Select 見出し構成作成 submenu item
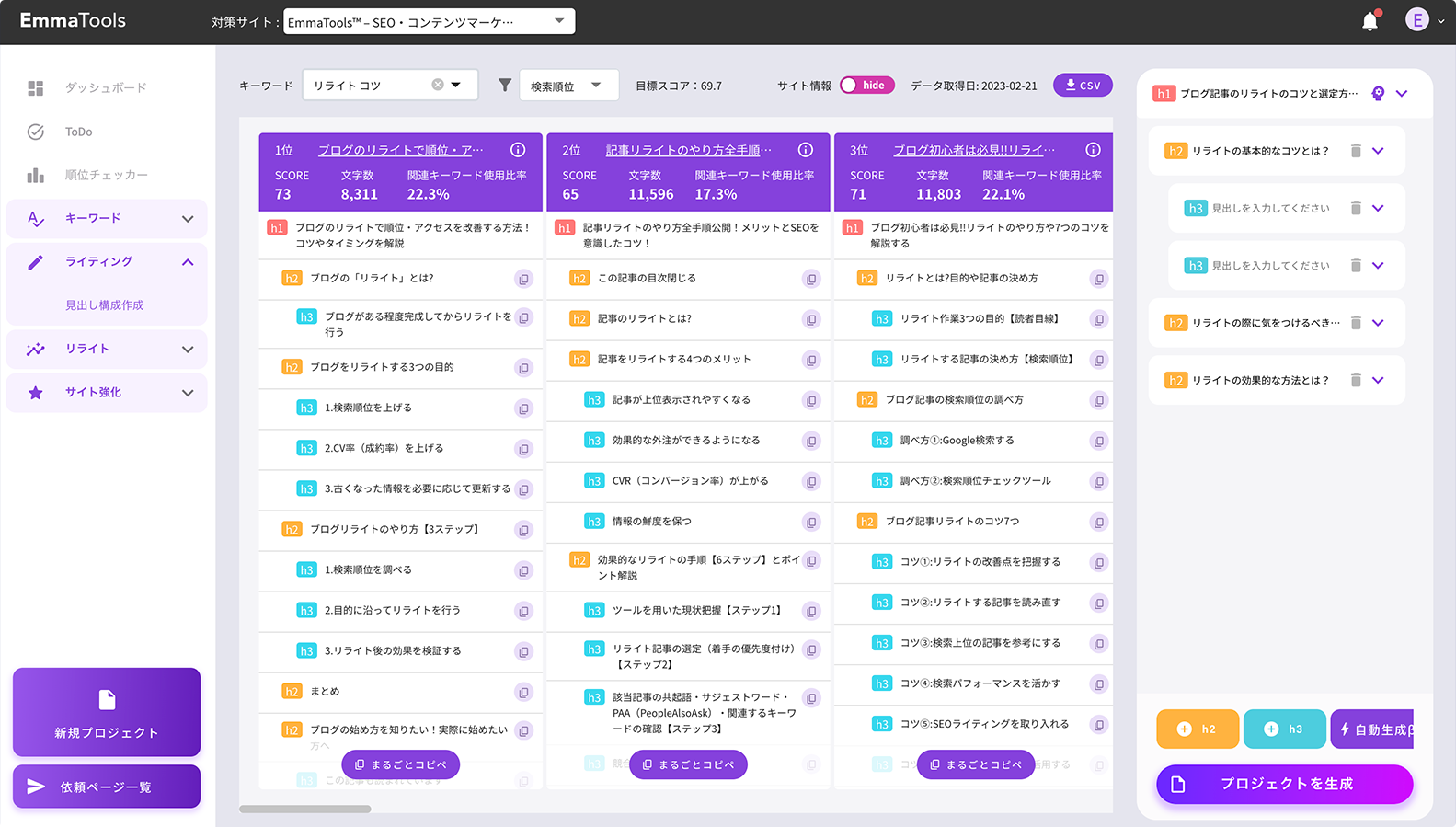 104,305
